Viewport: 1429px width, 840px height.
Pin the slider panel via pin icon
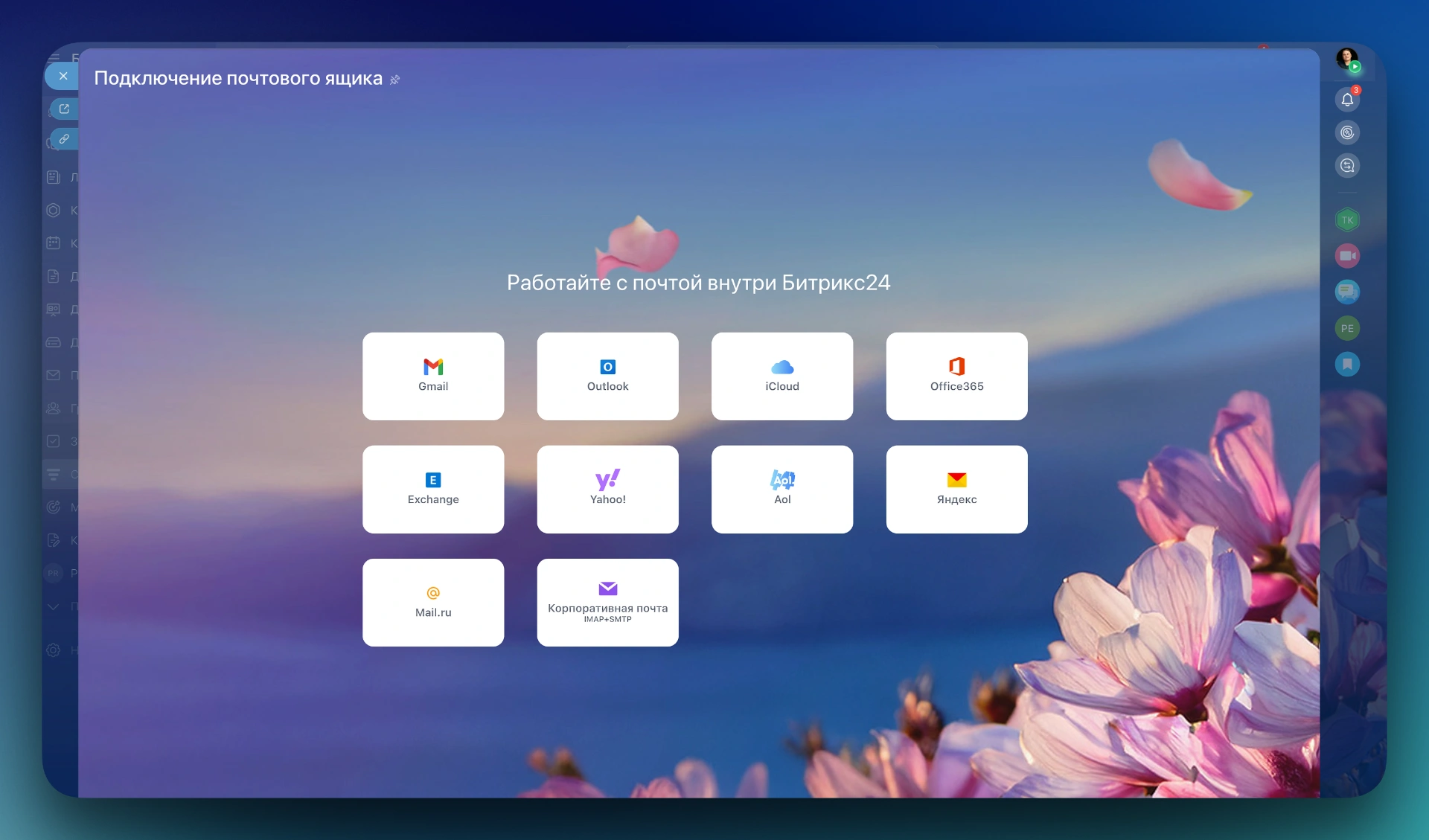tap(395, 80)
